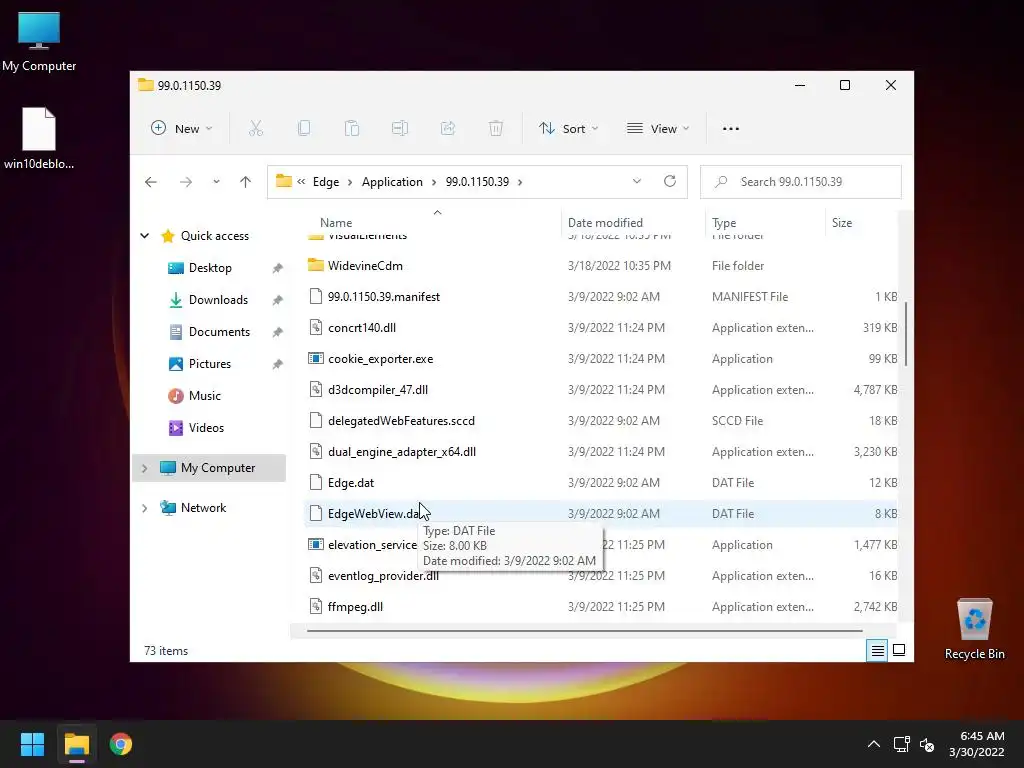1024x768 pixels.
Task: Sort by Size column header
Action: [842, 223]
